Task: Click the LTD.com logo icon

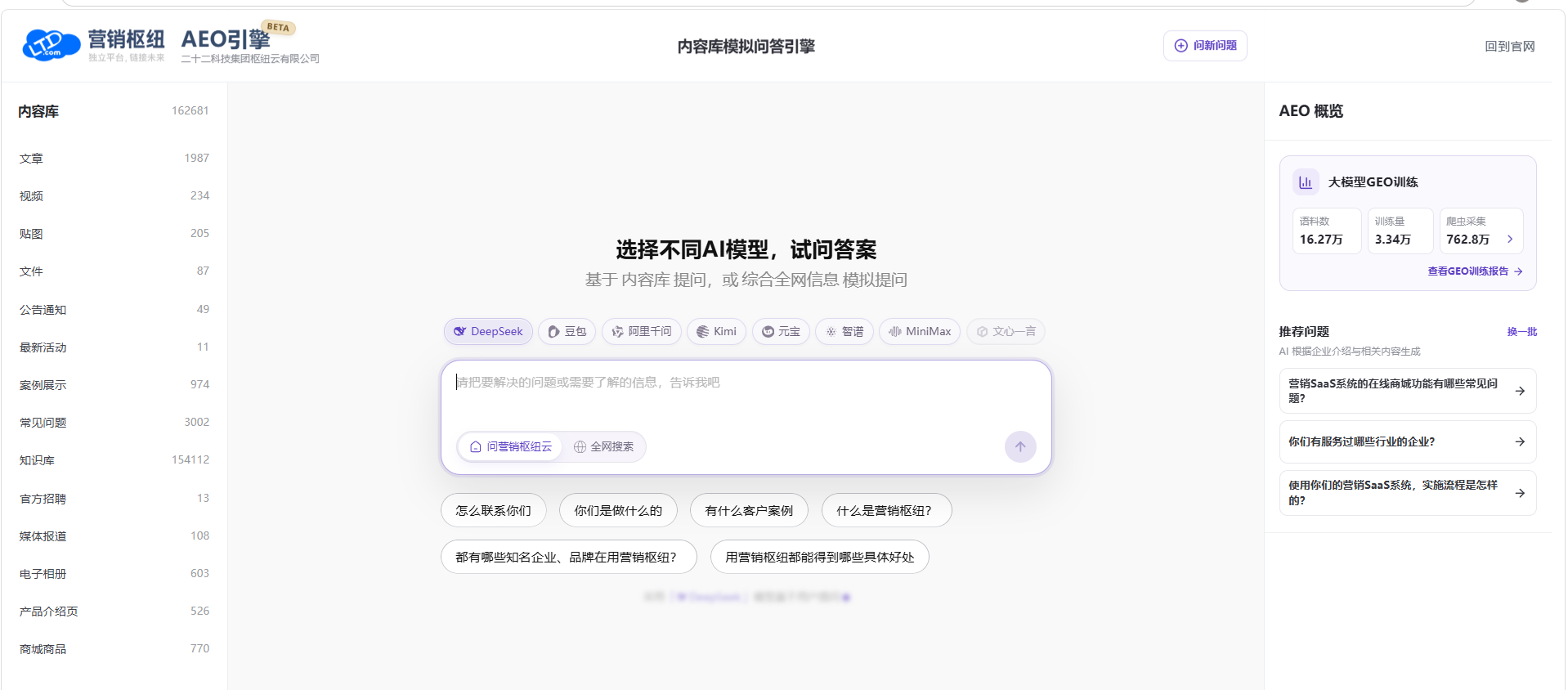Action: 51,44
